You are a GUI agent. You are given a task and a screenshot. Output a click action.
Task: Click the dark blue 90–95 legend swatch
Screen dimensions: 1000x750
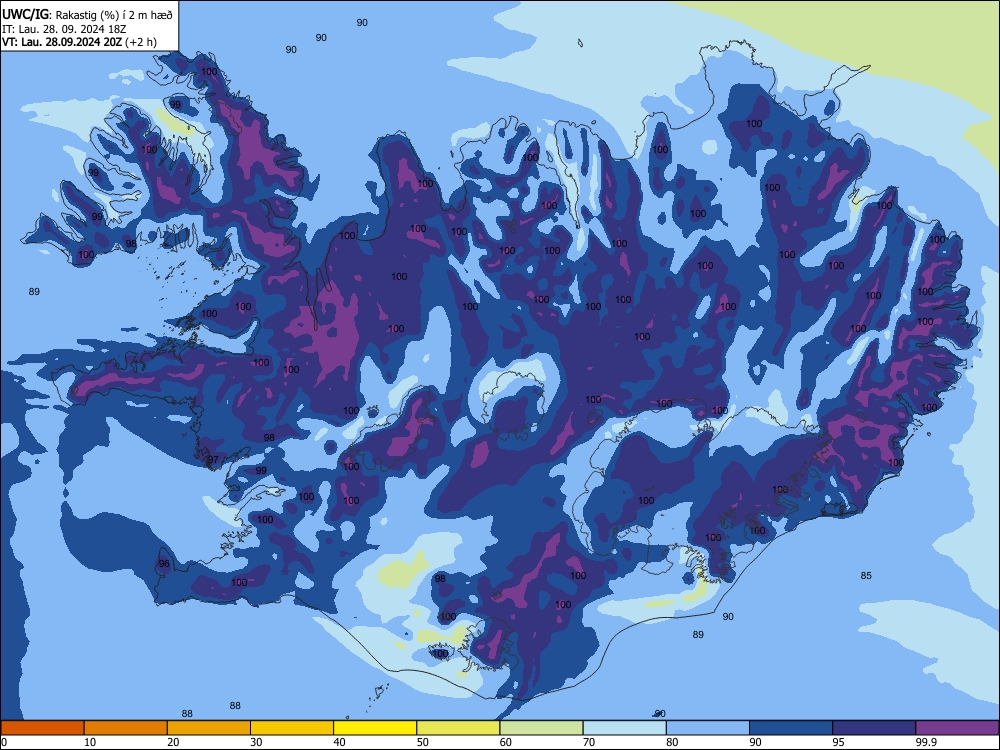pos(791,728)
